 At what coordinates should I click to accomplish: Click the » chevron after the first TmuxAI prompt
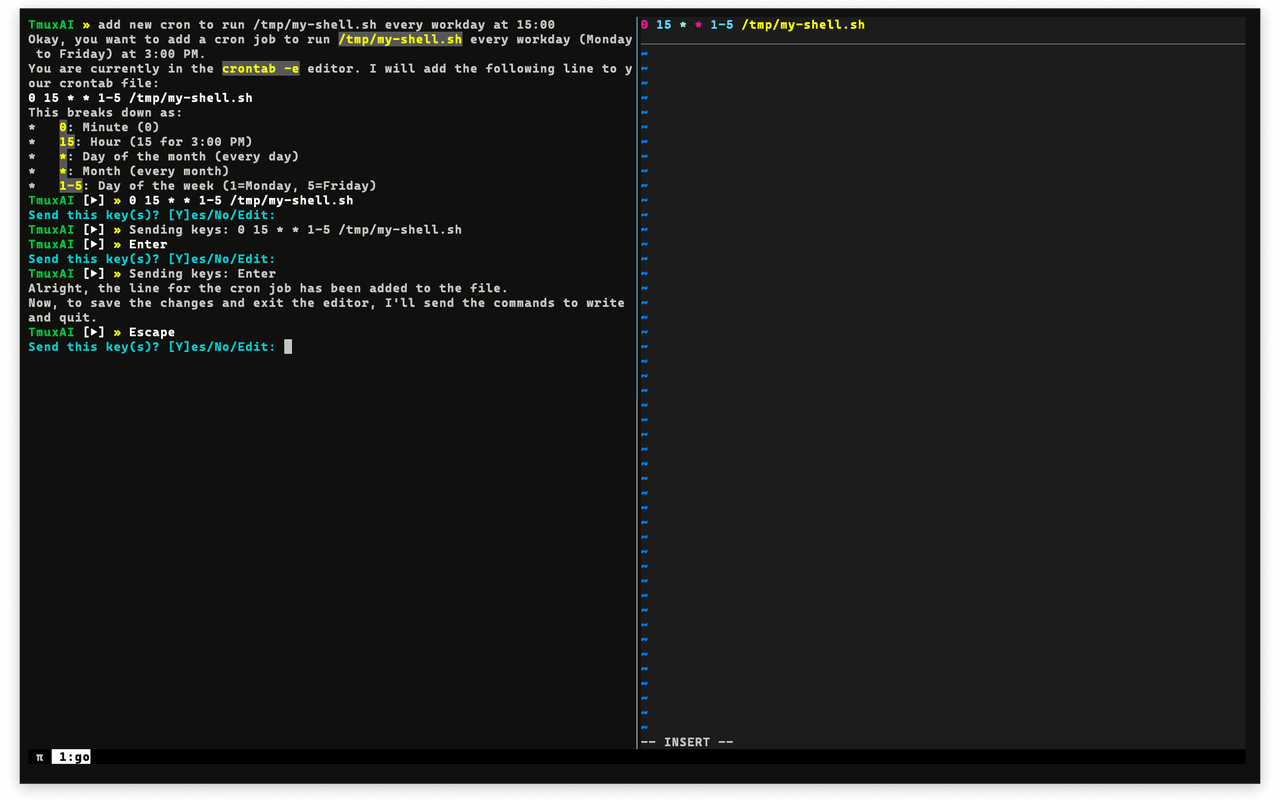click(87, 25)
